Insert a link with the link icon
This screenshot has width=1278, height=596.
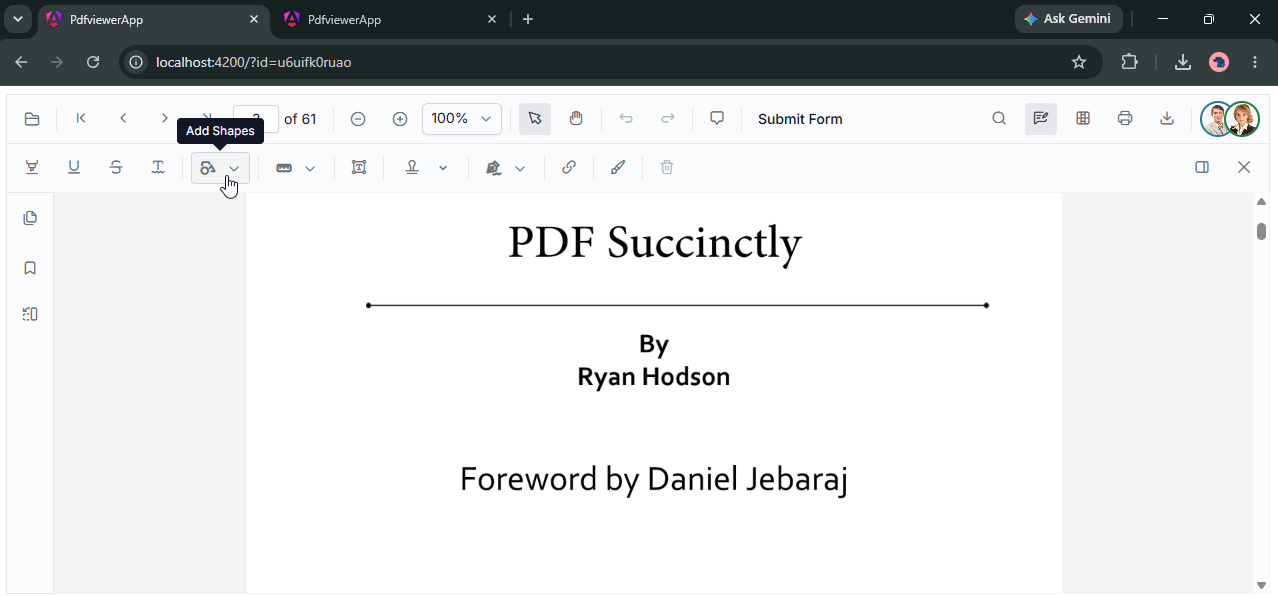569,167
